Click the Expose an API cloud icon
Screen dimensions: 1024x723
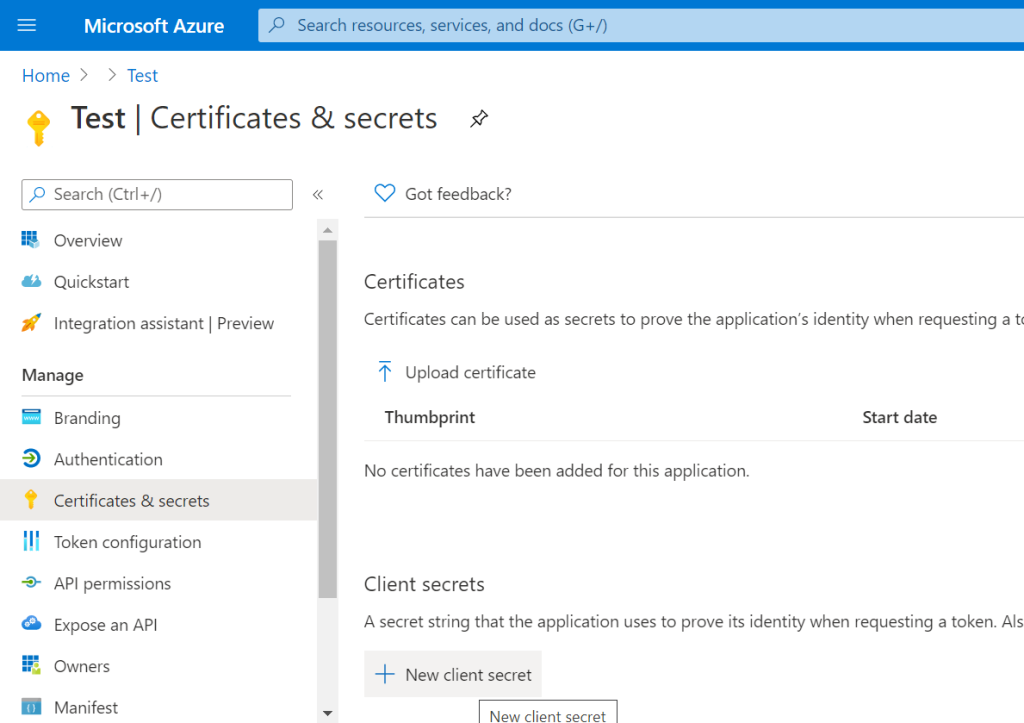31,624
